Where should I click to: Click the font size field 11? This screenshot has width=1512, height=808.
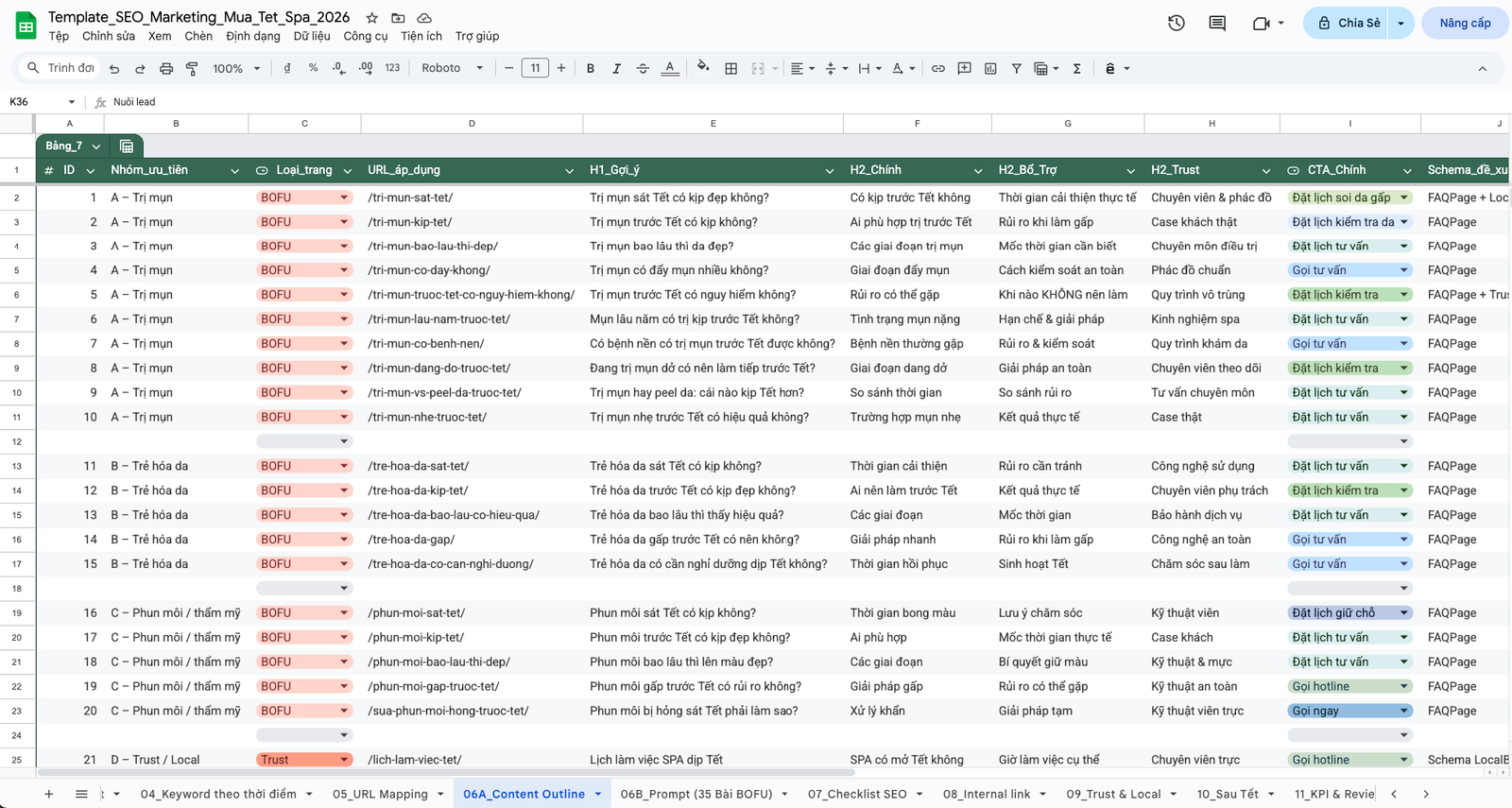point(535,68)
